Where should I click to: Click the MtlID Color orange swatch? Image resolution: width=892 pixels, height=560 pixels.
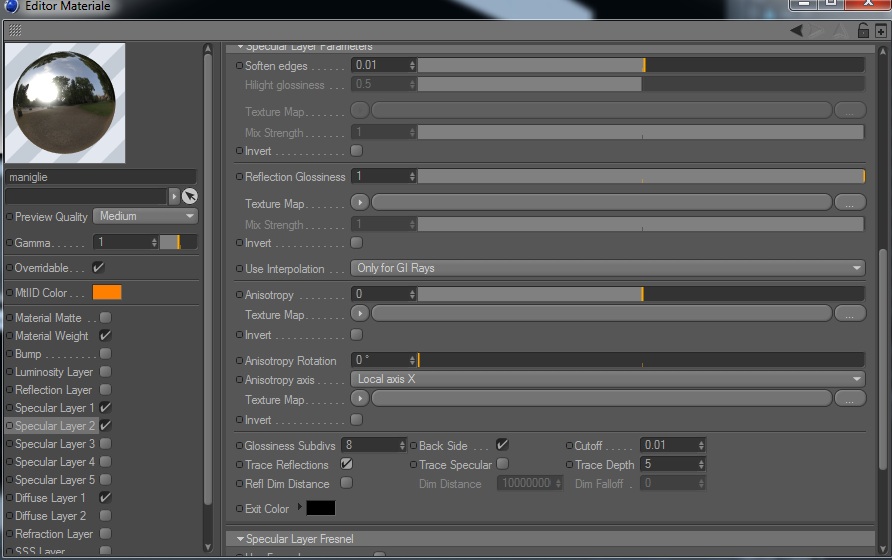pos(107,293)
